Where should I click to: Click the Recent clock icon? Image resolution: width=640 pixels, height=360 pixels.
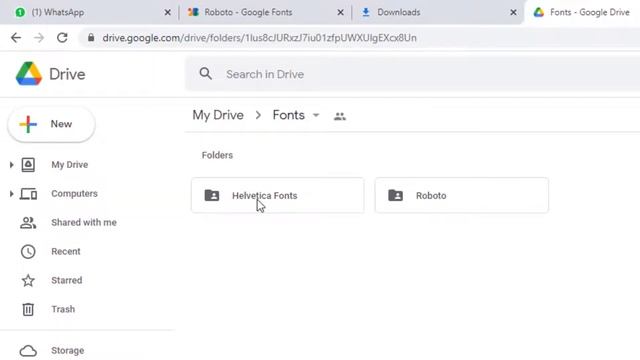tap(28, 251)
